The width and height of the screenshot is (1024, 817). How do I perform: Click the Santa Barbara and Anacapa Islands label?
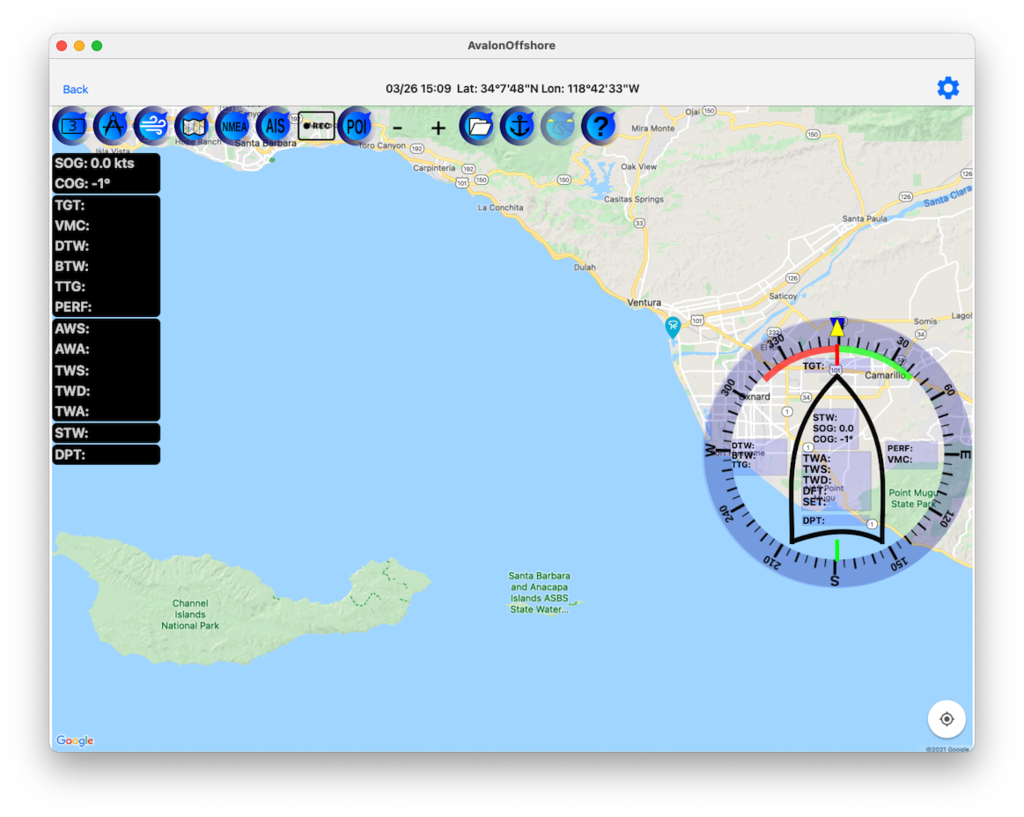tap(539, 592)
